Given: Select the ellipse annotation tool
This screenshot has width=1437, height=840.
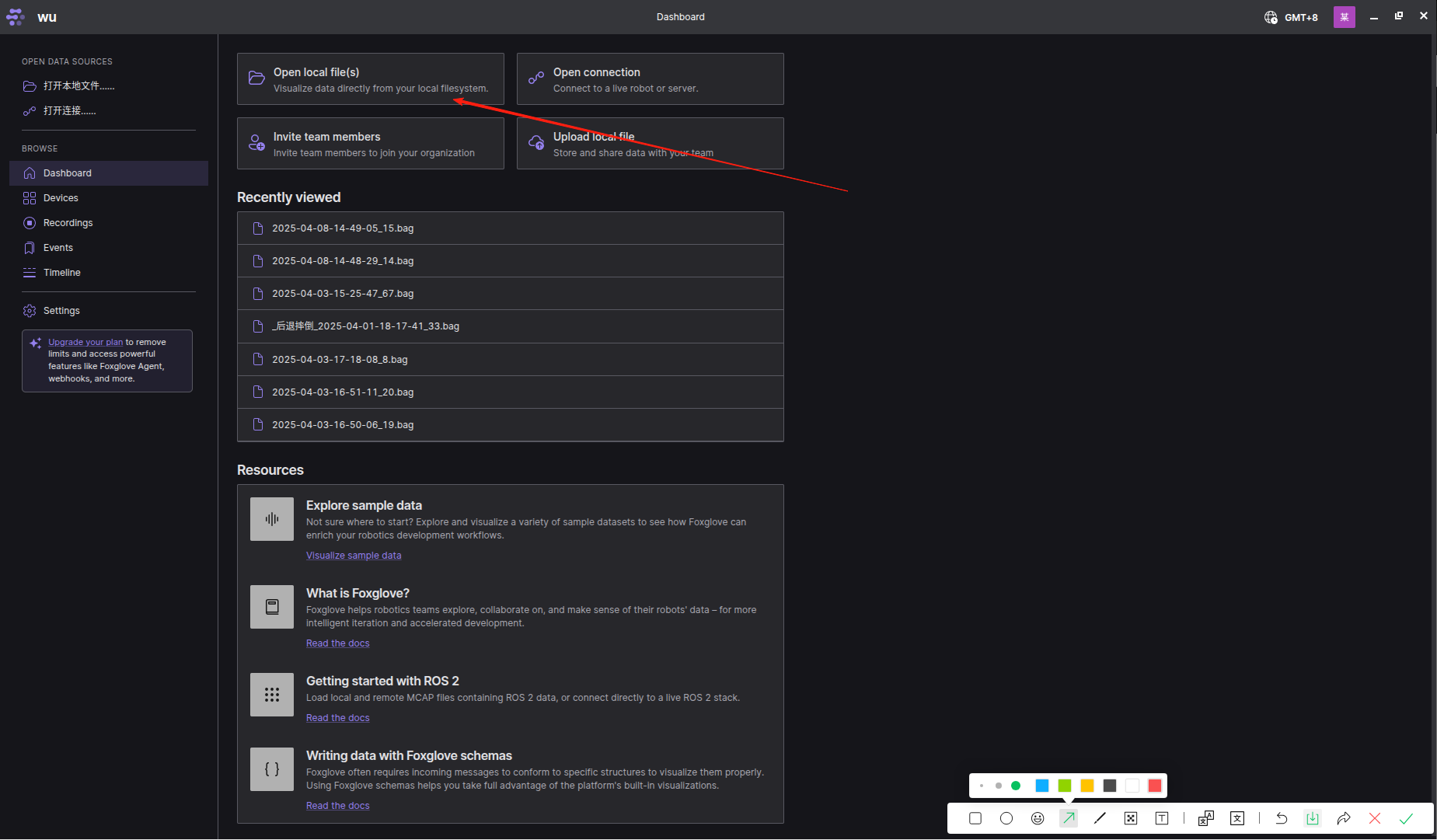Looking at the screenshot, I should pyautogui.click(x=1006, y=818).
